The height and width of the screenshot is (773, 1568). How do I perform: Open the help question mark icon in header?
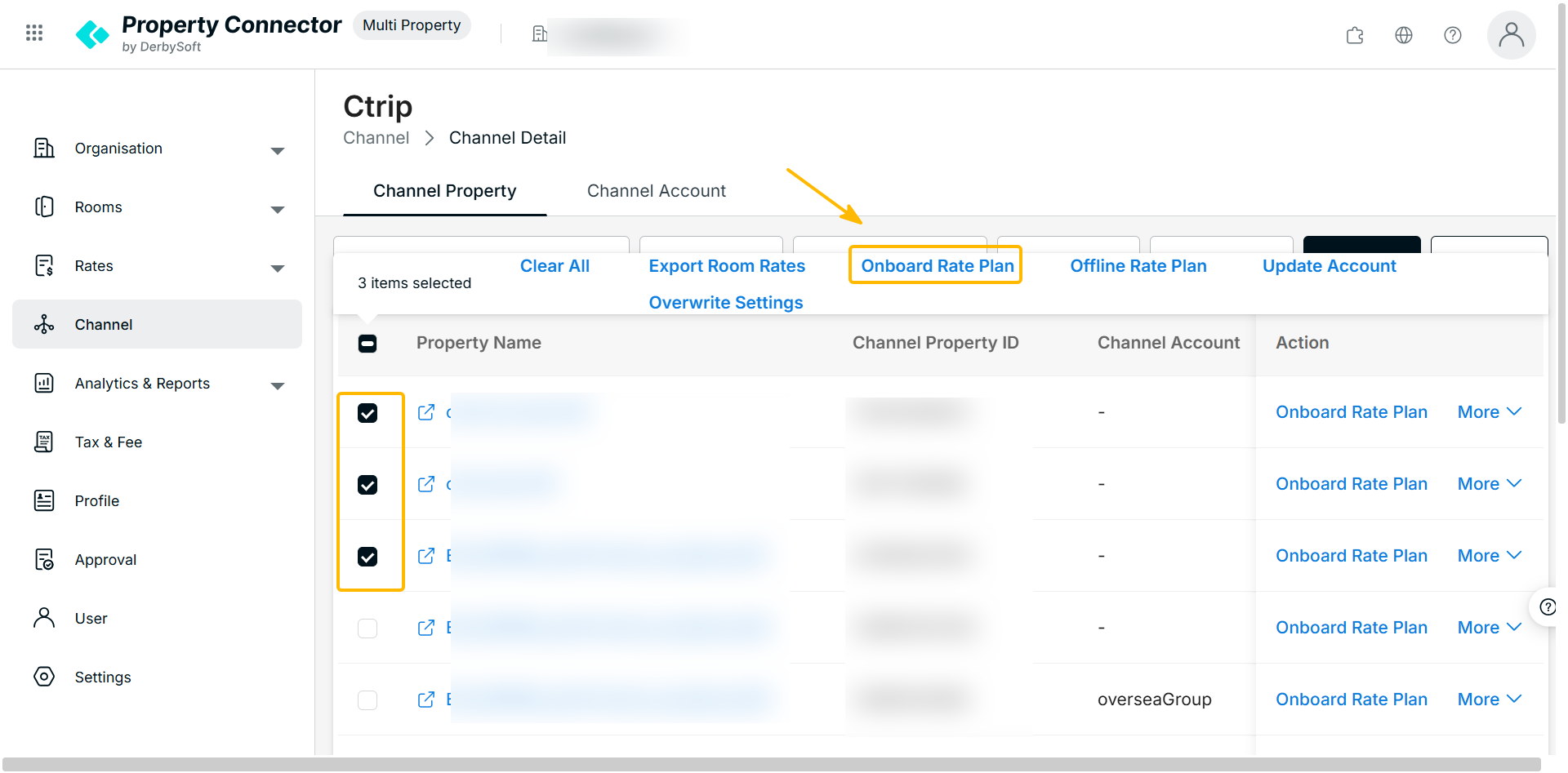[x=1453, y=35]
